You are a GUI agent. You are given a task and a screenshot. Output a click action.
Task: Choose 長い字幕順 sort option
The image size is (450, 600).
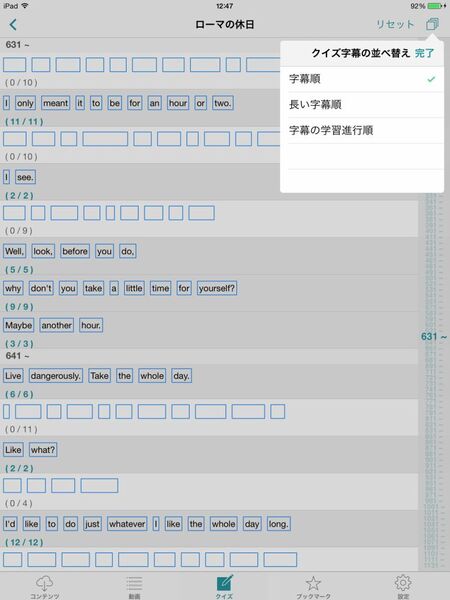tap(362, 104)
